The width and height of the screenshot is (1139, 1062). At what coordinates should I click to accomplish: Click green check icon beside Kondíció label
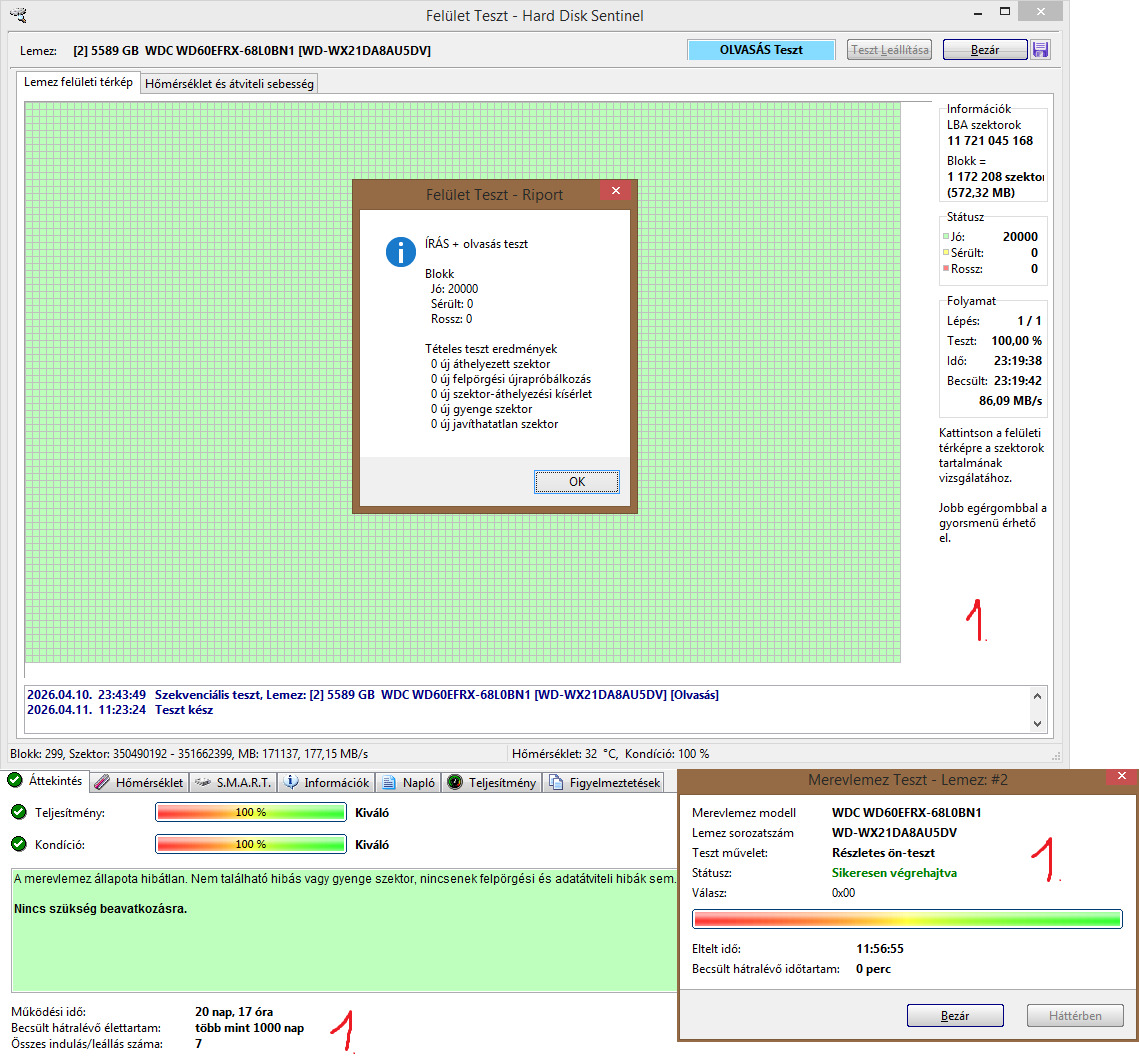point(19,844)
